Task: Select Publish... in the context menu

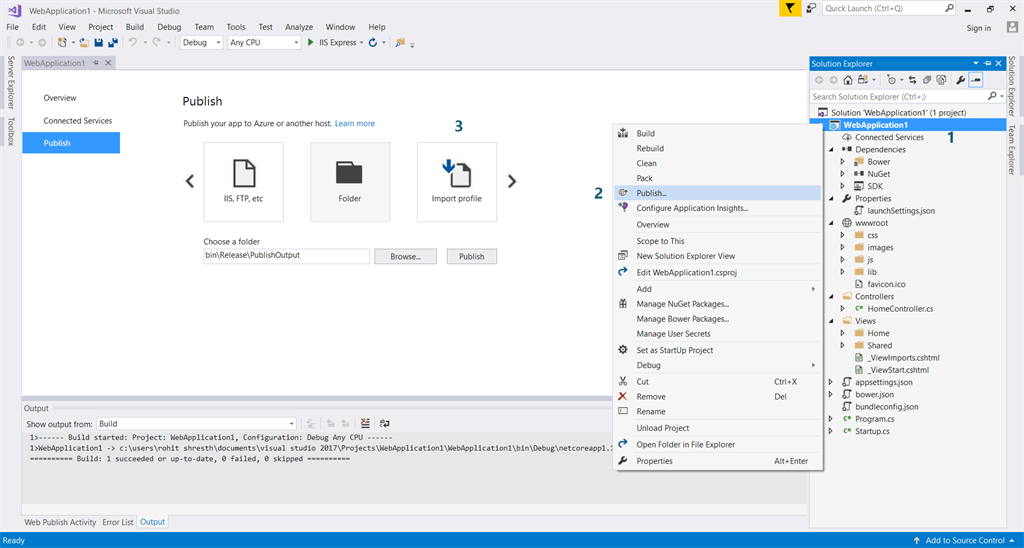Action: [651, 193]
